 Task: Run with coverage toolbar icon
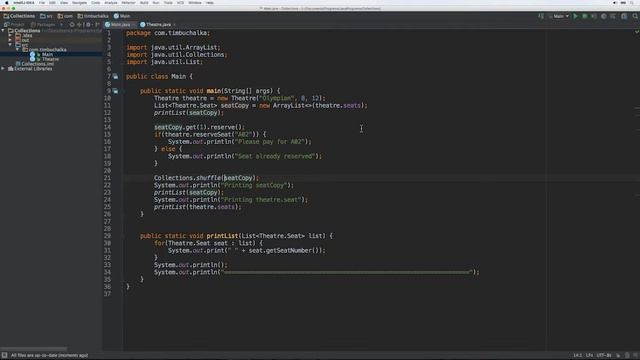(x=594, y=16)
